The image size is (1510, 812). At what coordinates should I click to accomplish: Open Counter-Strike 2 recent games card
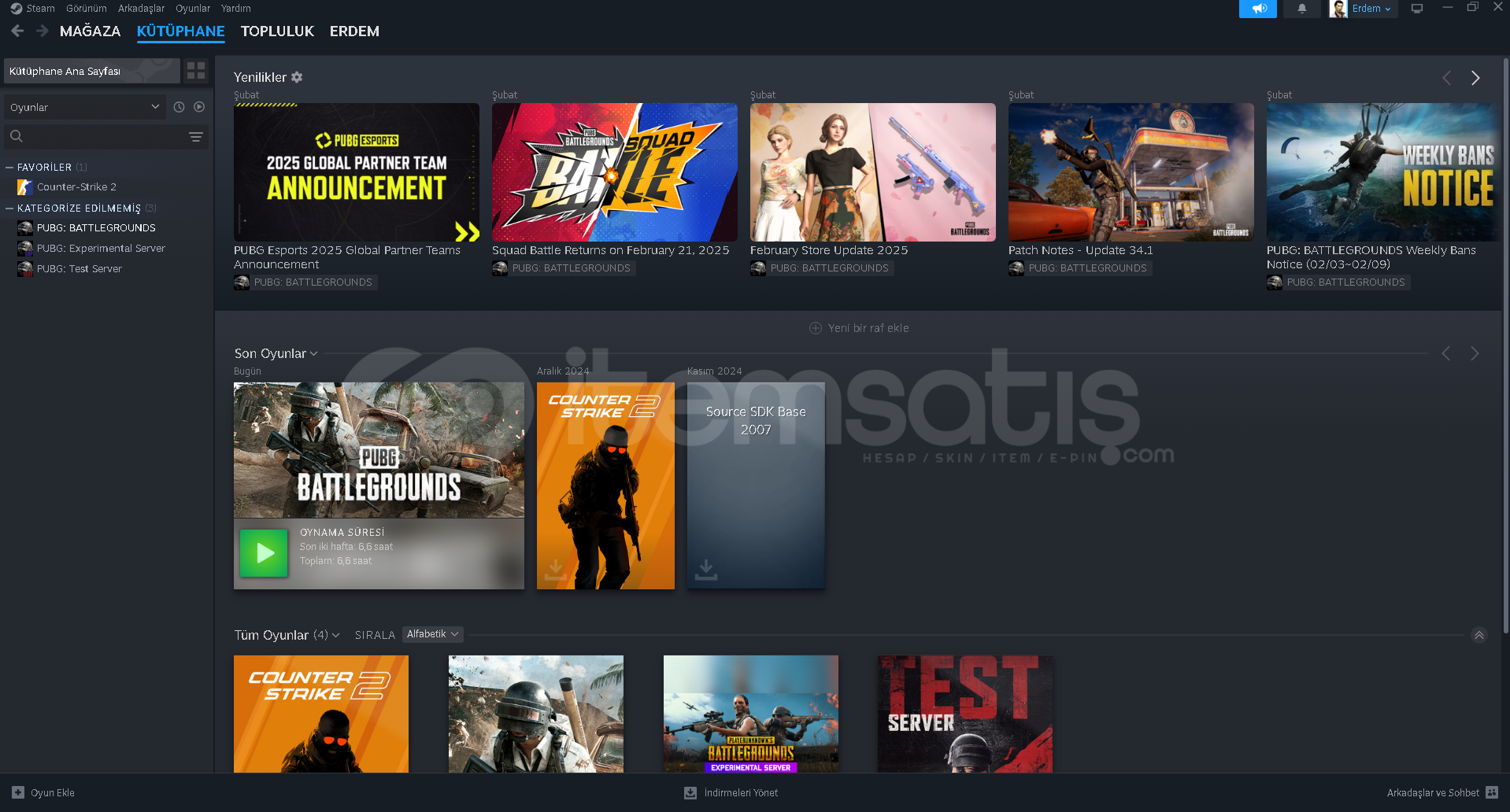605,485
